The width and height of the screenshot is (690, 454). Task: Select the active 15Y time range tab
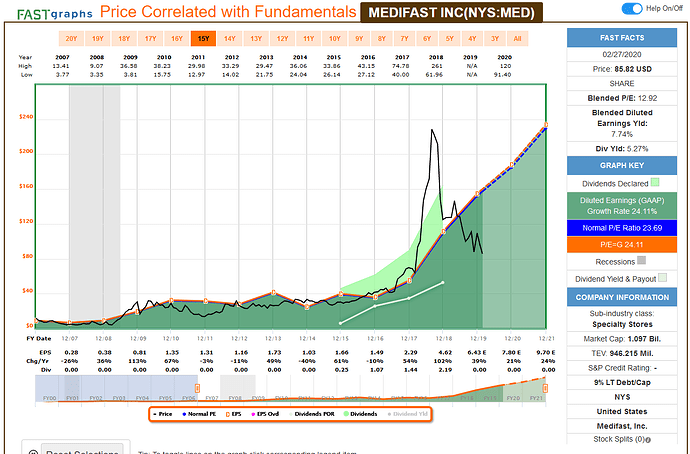click(203, 39)
